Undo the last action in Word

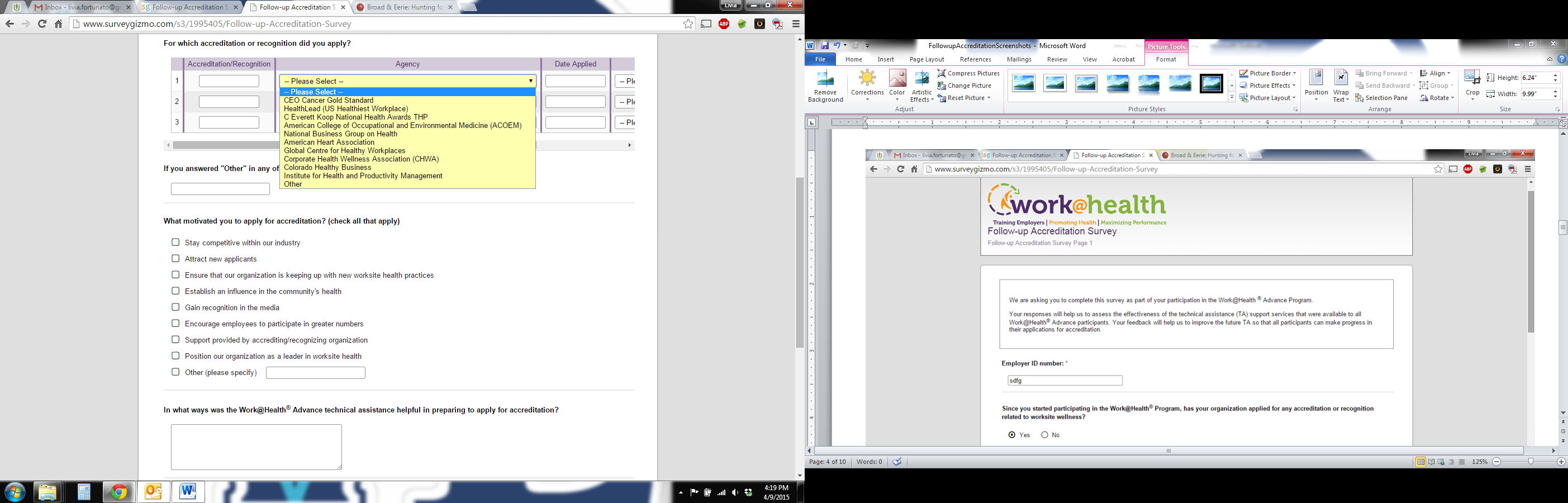coord(837,45)
